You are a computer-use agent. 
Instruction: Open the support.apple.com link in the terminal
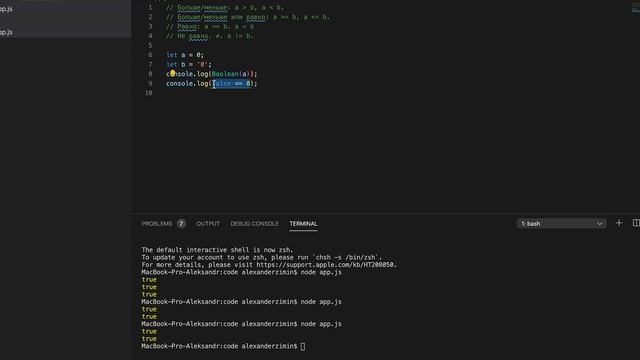pos(326,264)
